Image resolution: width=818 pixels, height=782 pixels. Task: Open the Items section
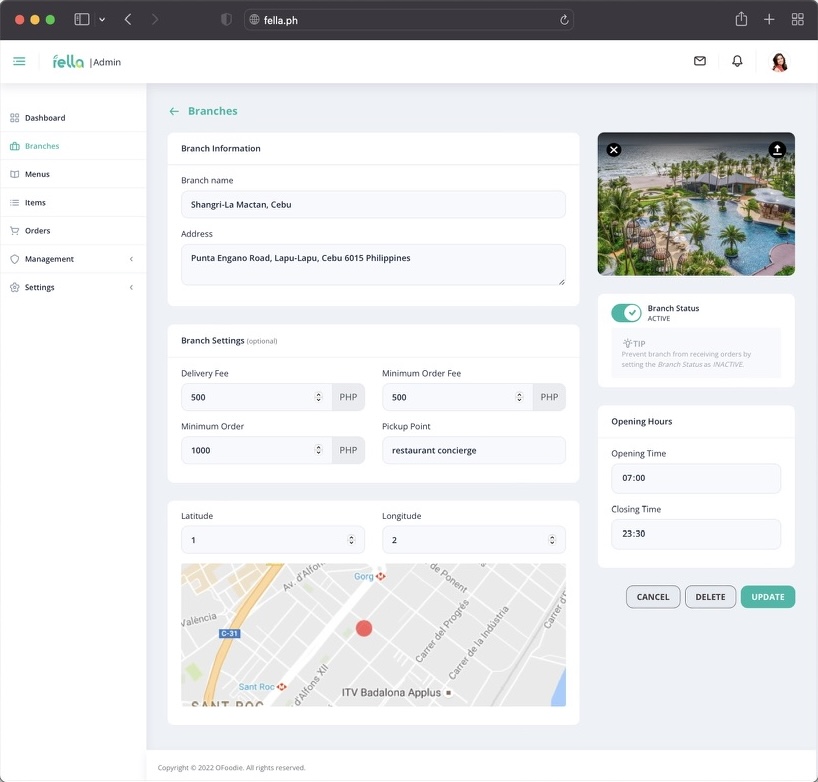point(33,202)
